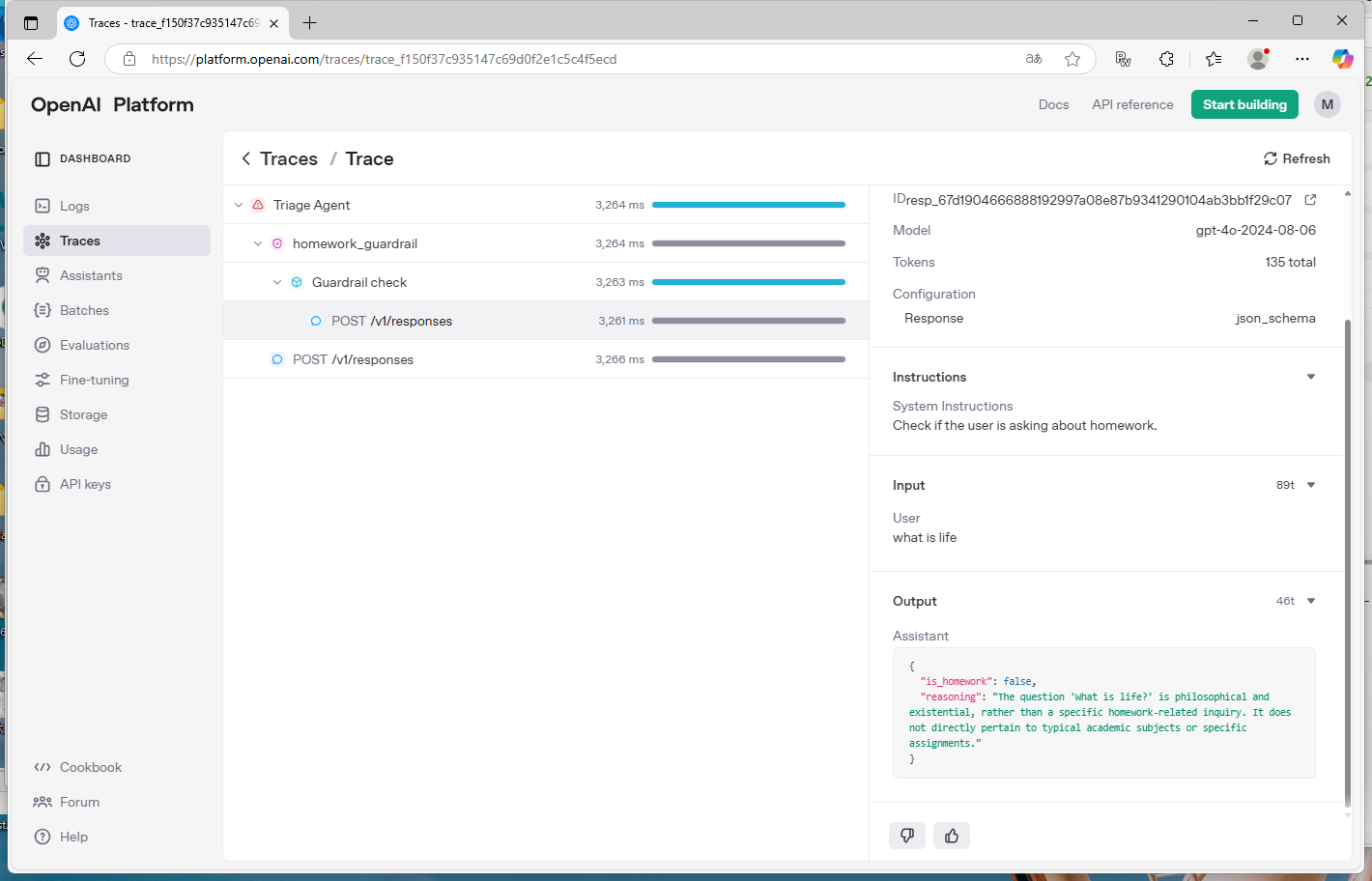Select the Guardrail check span row
Image resolution: width=1372 pixels, height=881 pixels.
coord(546,282)
